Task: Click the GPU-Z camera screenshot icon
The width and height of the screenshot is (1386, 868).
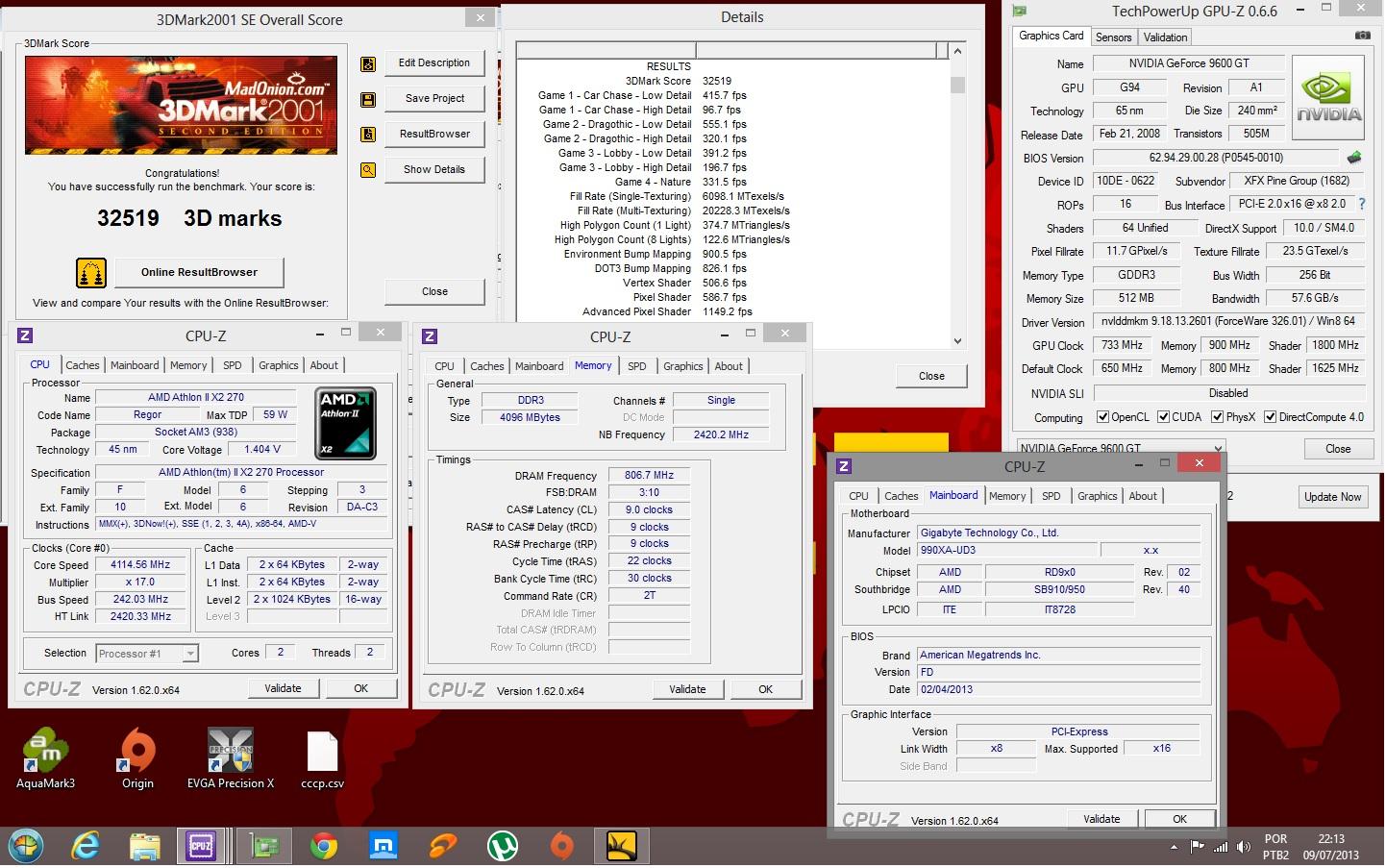Action: click(1363, 36)
